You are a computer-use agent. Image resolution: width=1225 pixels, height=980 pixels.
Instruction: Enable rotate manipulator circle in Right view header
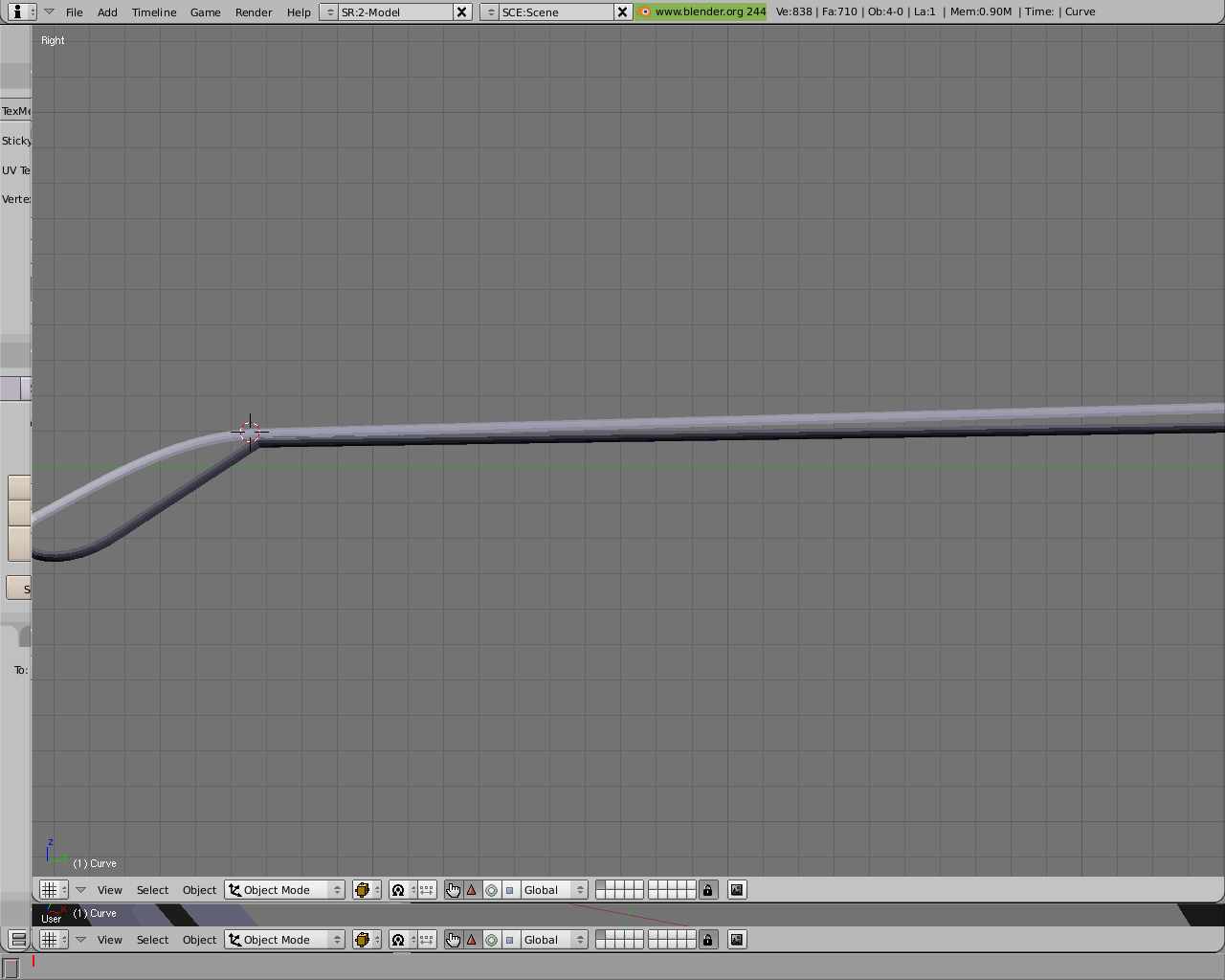[491, 890]
